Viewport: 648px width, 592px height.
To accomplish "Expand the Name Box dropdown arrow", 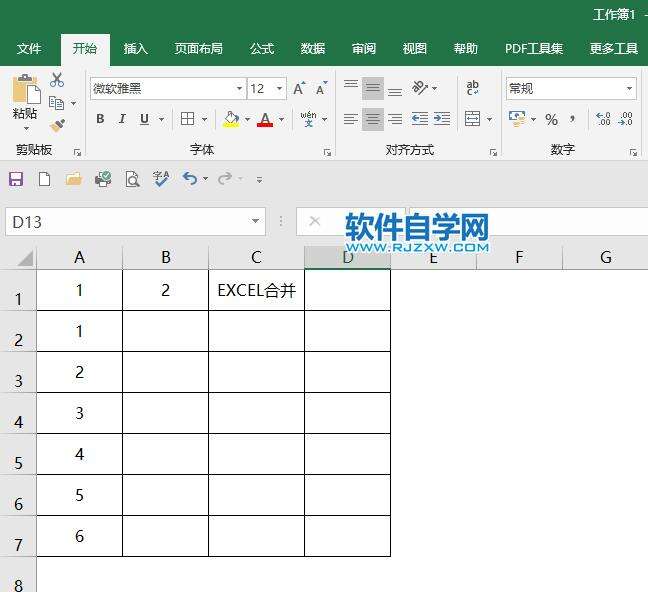I will click(x=255, y=222).
